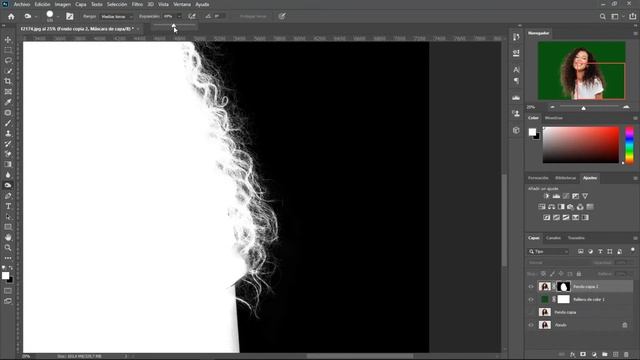
Task: Click the search magnifier icon at top right
Action: 602,16
